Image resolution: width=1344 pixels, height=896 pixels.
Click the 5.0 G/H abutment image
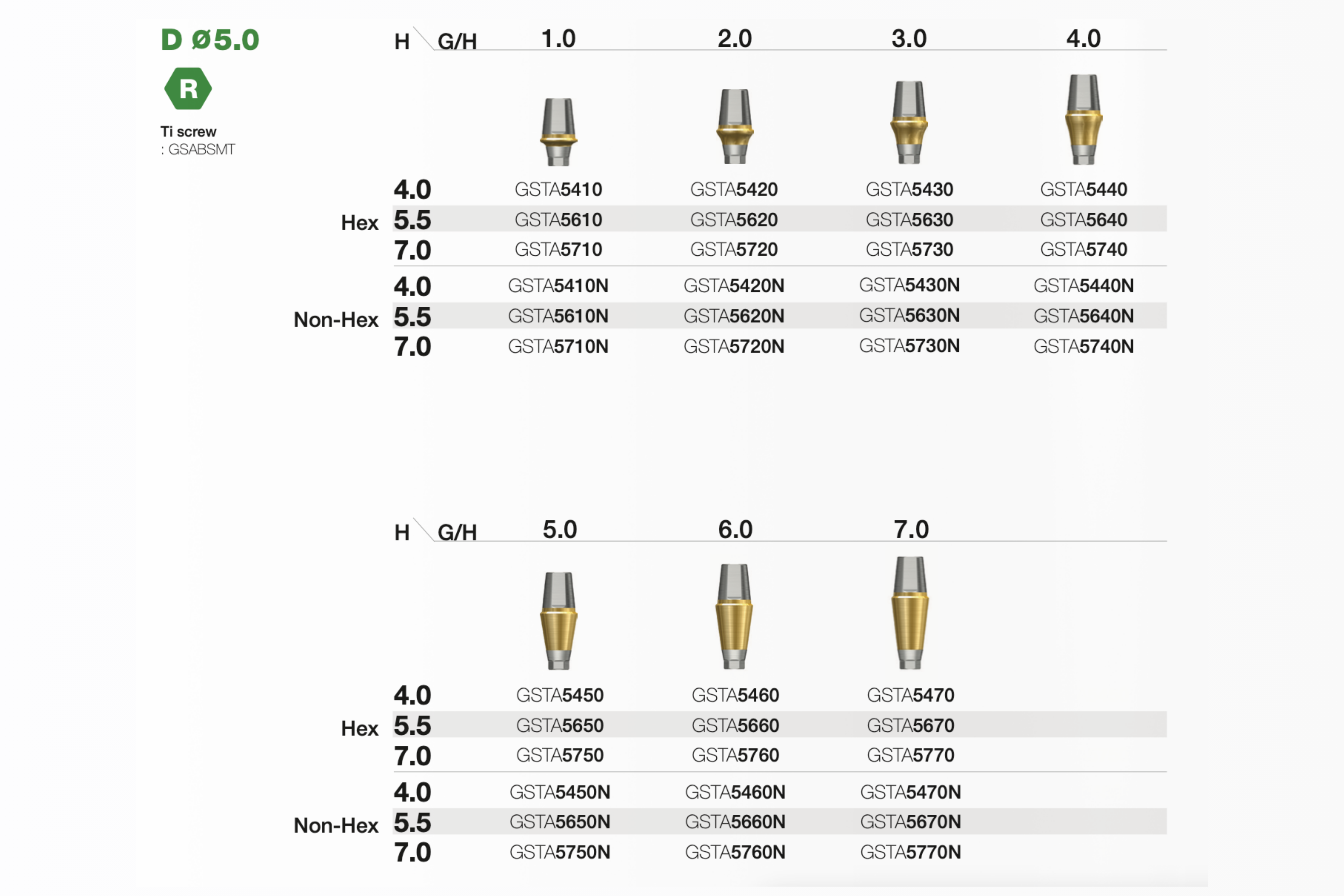(558, 621)
